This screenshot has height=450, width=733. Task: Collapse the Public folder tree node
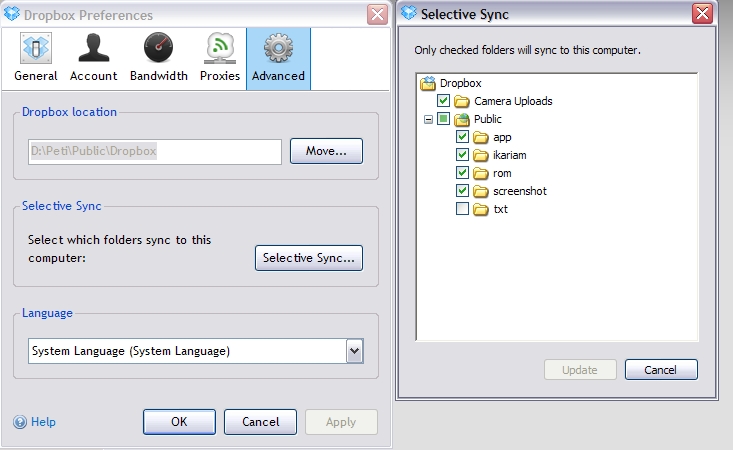[428, 120]
